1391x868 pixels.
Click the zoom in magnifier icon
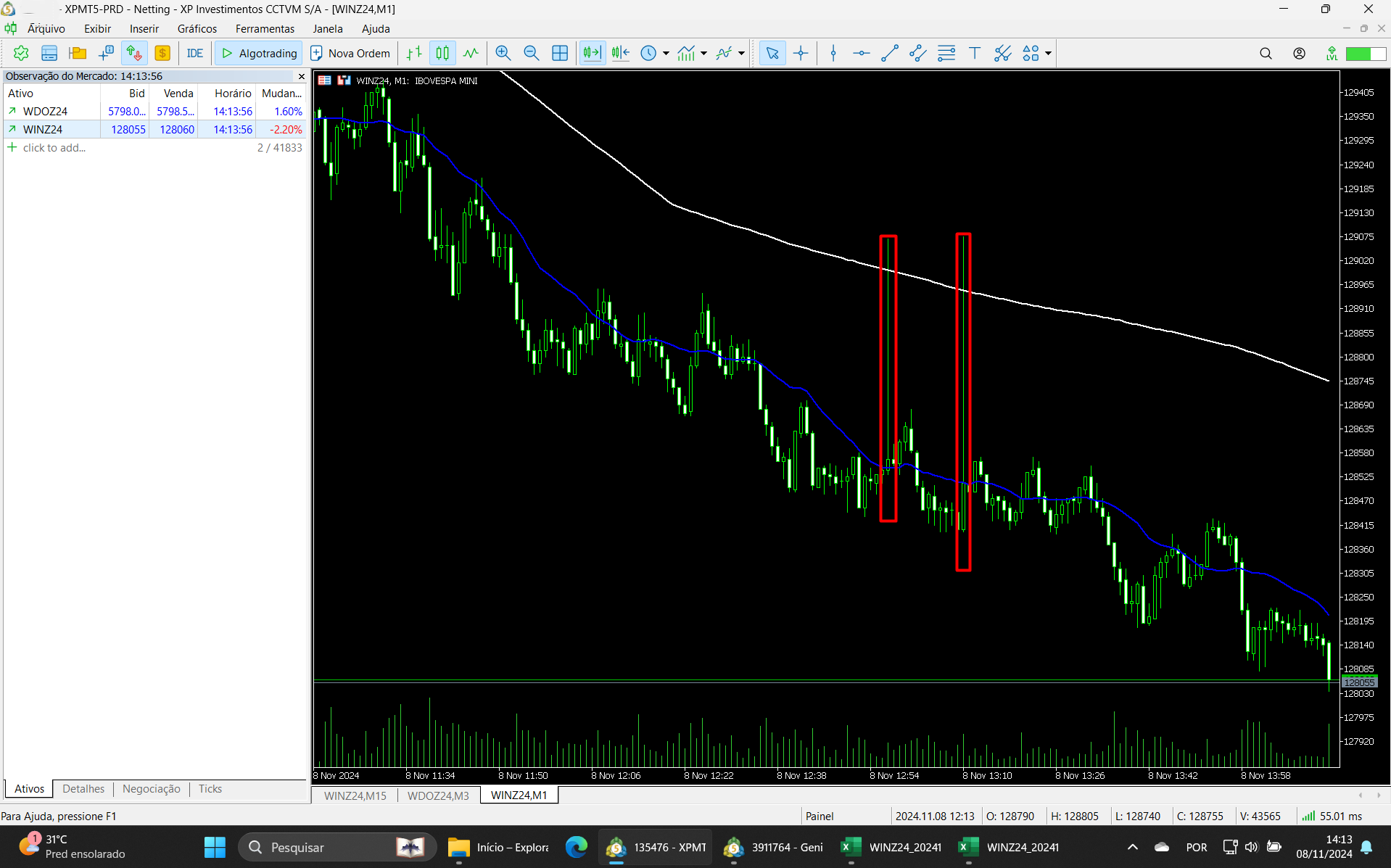(x=503, y=53)
